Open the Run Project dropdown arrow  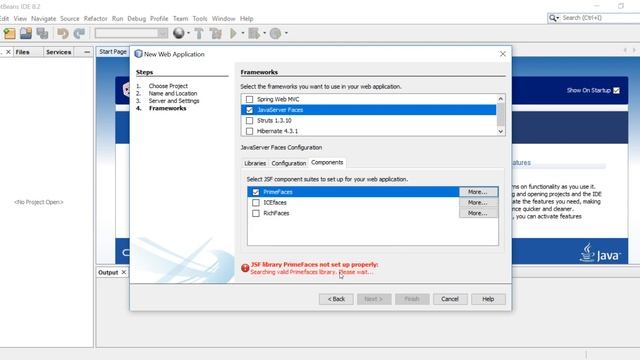point(242,33)
